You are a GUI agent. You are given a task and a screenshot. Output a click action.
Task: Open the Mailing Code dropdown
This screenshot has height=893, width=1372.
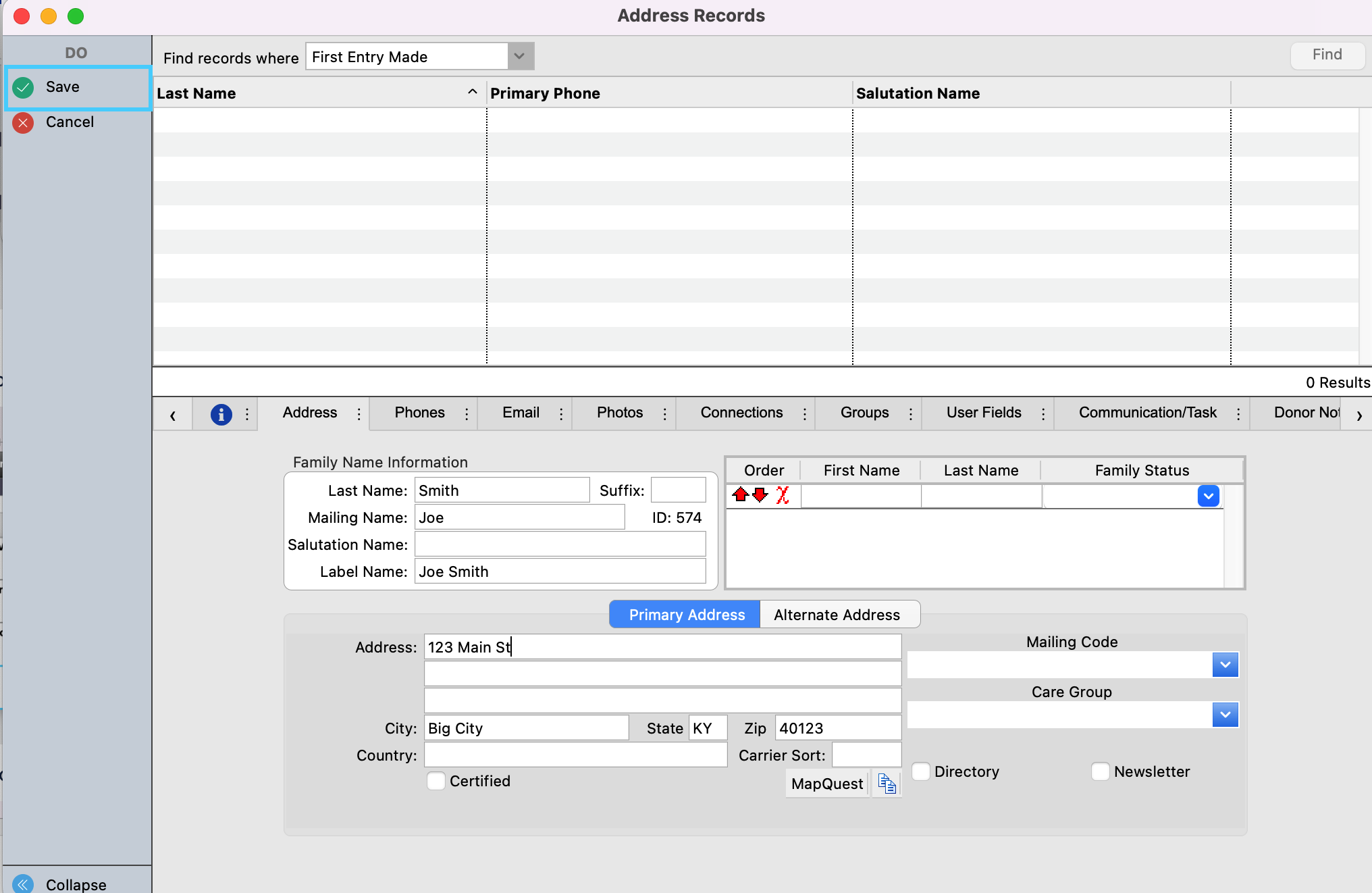click(1225, 665)
